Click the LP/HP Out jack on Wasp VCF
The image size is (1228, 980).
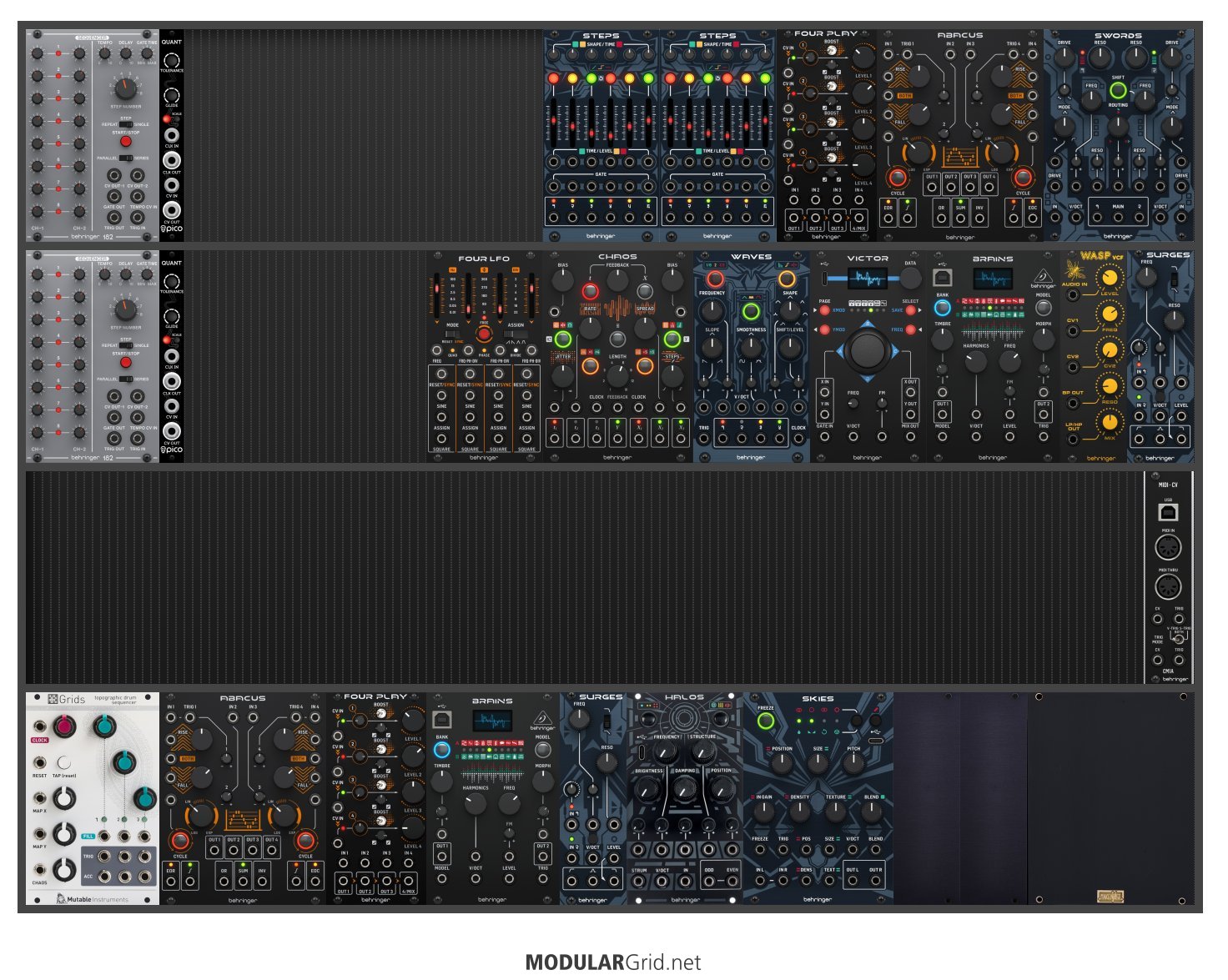pyautogui.click(x=1073, y=440)
